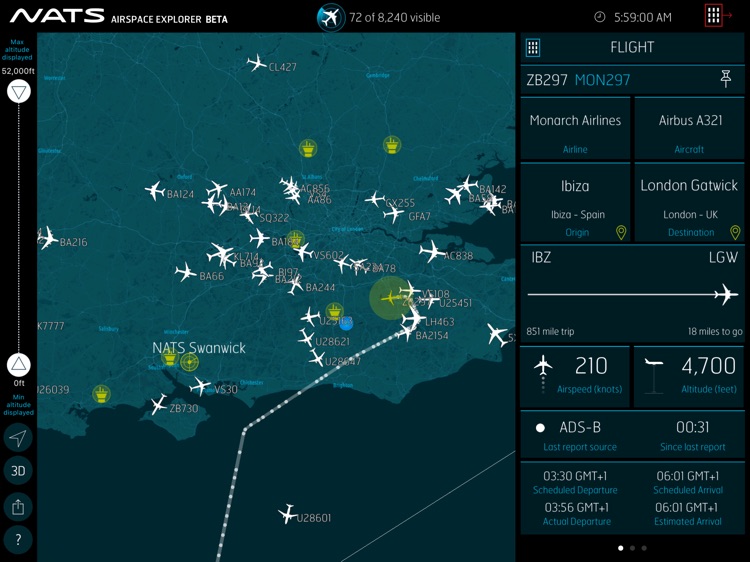Open the Ibiza origin card
Image resolution: width=750 pixels, height=562 pixels.
coord(575,203)
